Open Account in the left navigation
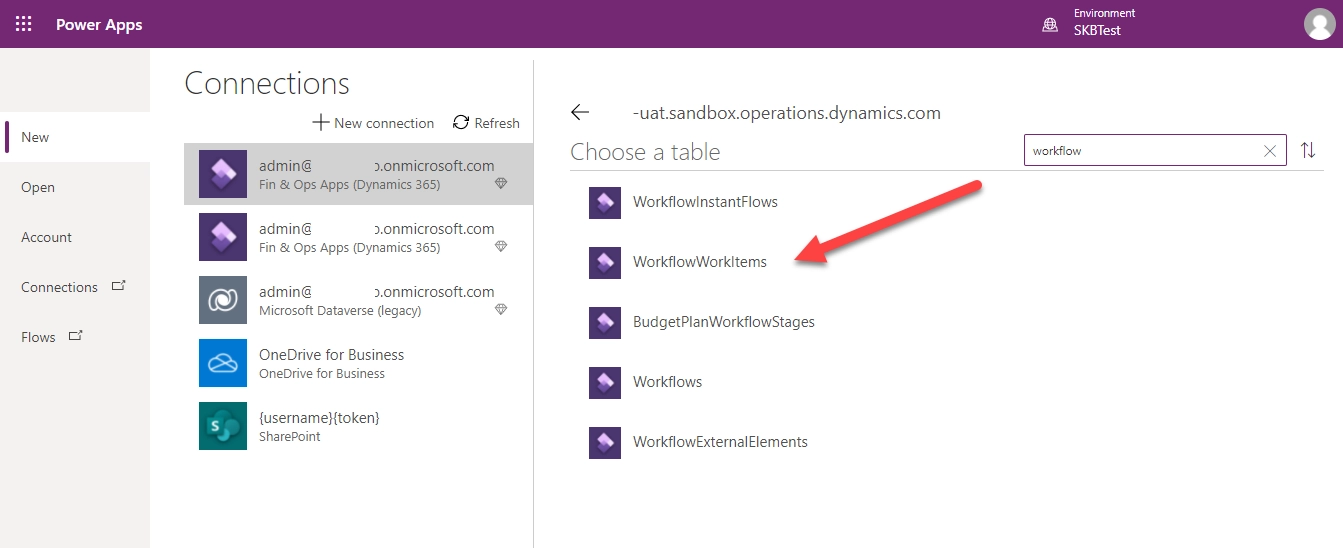Screen dimensions: 1343x548 [x=75, y=237]
